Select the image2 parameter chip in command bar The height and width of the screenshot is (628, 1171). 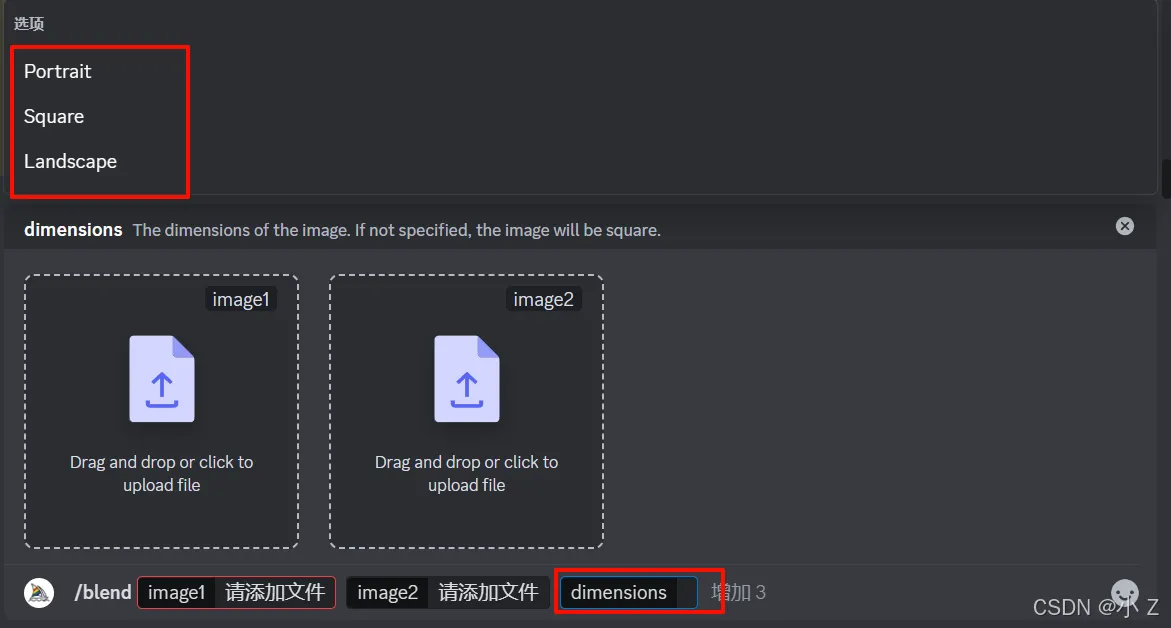(388, 593)
